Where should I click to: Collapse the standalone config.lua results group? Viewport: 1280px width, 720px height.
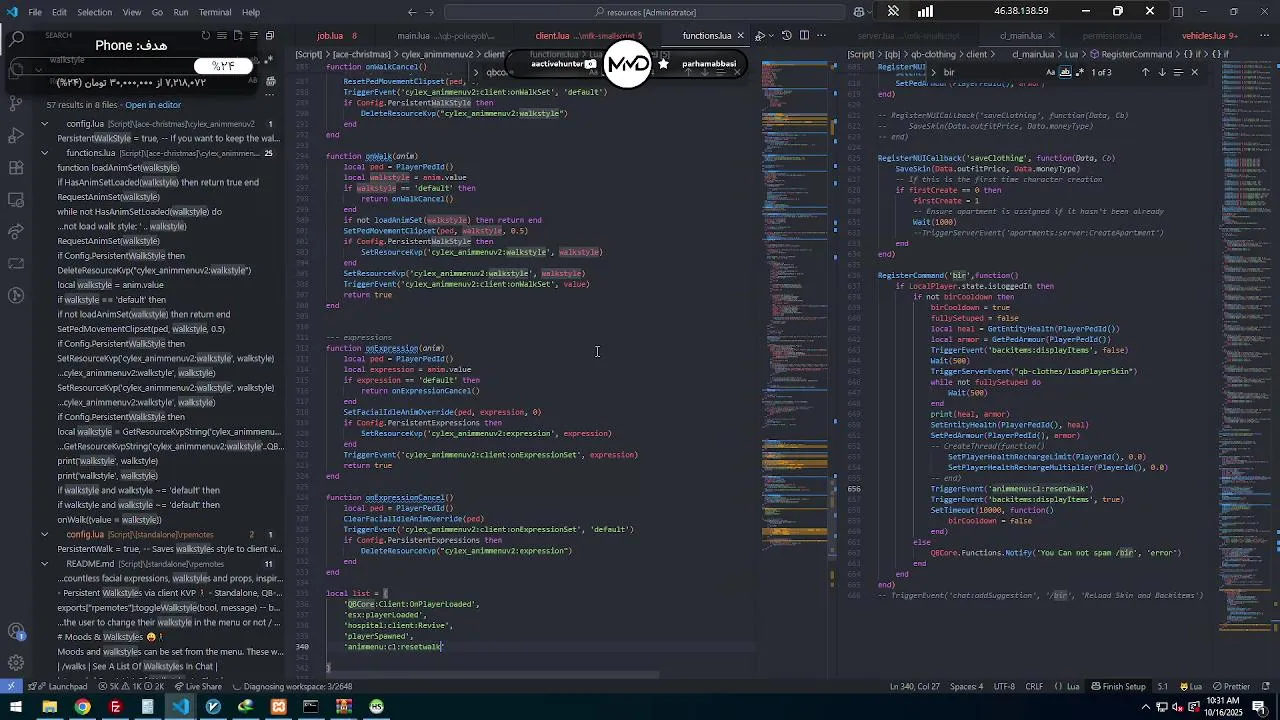(x=44, y=534)
